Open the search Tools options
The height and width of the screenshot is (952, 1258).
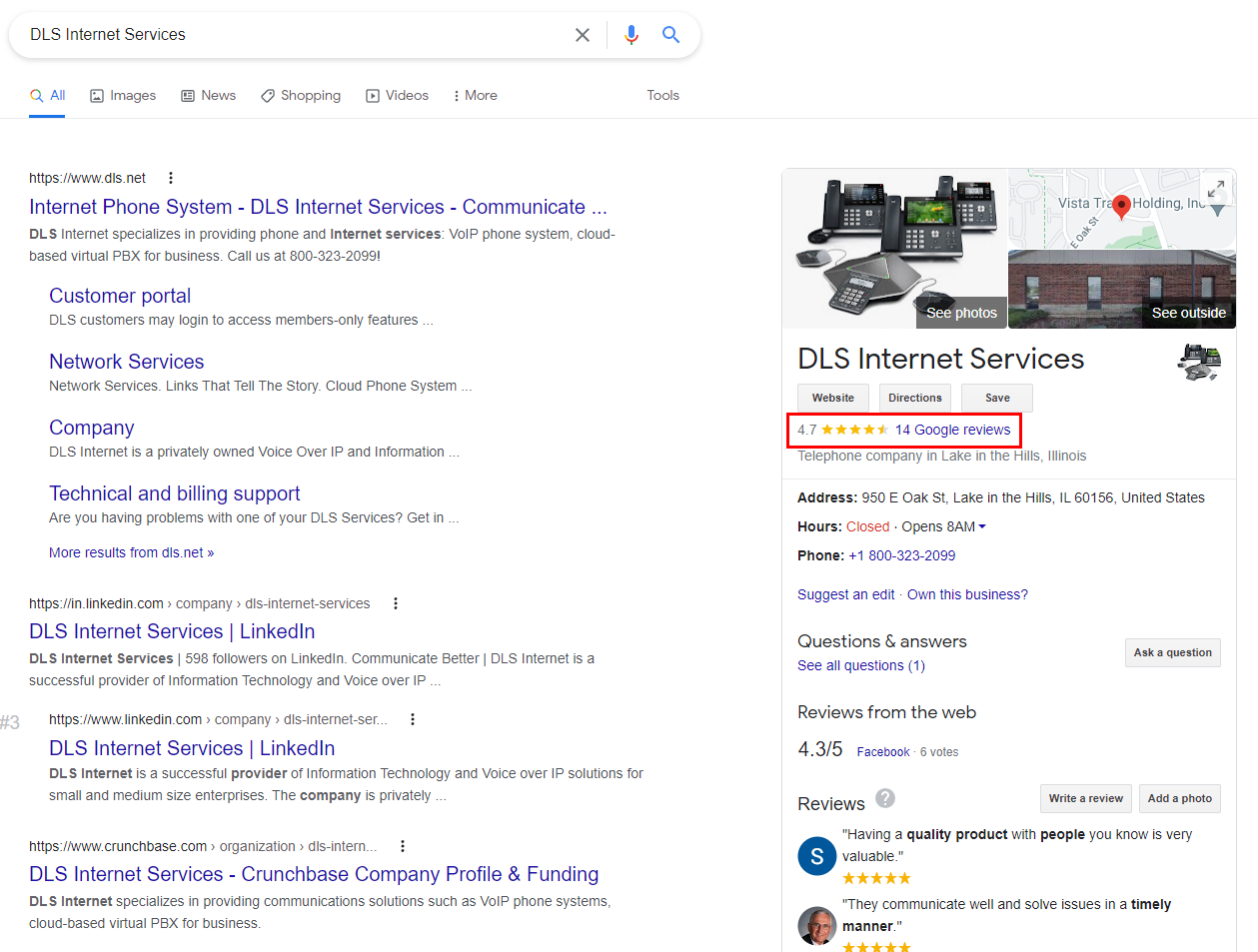[662, 96]
